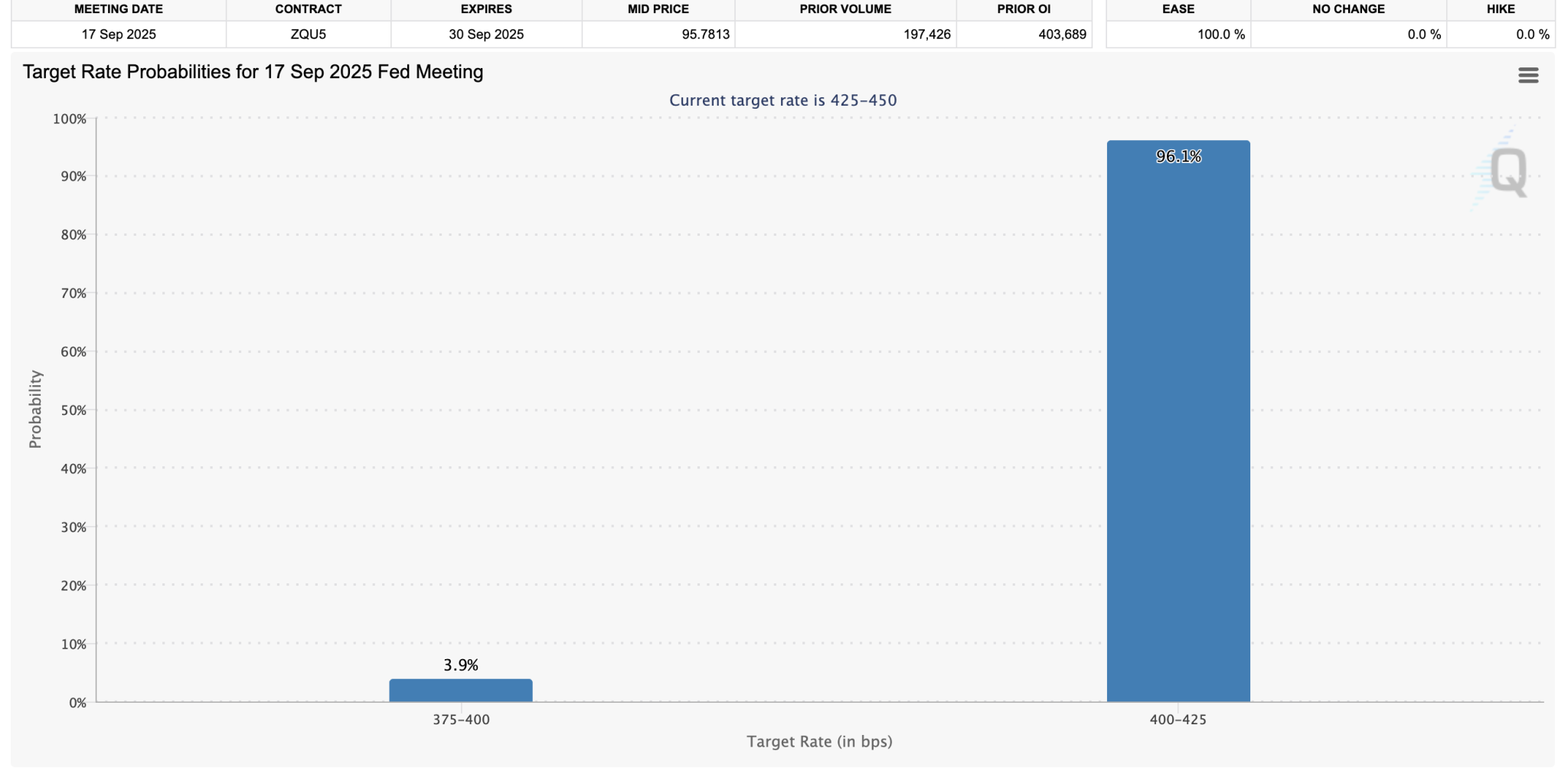1568x774 pixels.
Task: Click the 3.9% probability bar
Action: 460,690
